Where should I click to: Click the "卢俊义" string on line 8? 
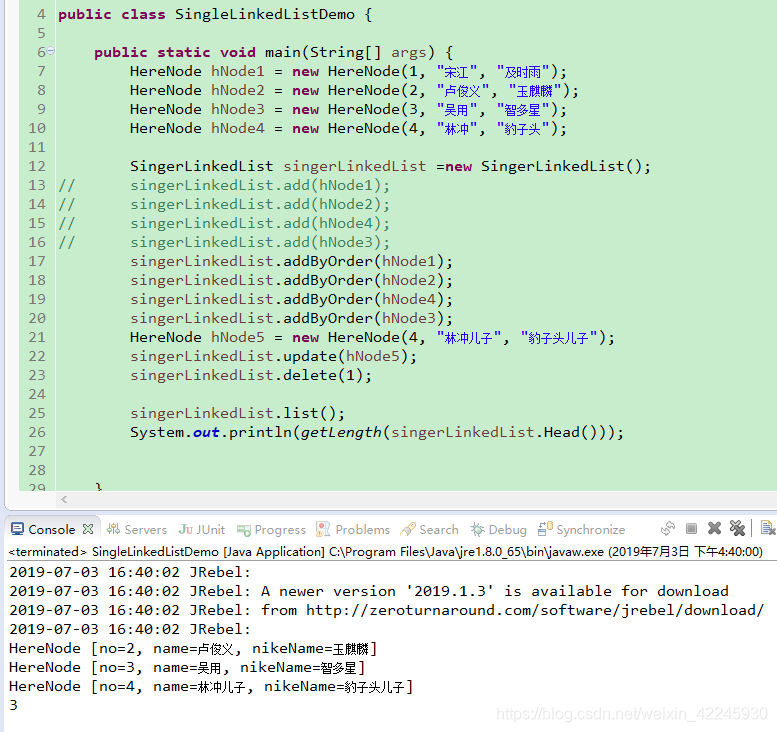(463, 91)
